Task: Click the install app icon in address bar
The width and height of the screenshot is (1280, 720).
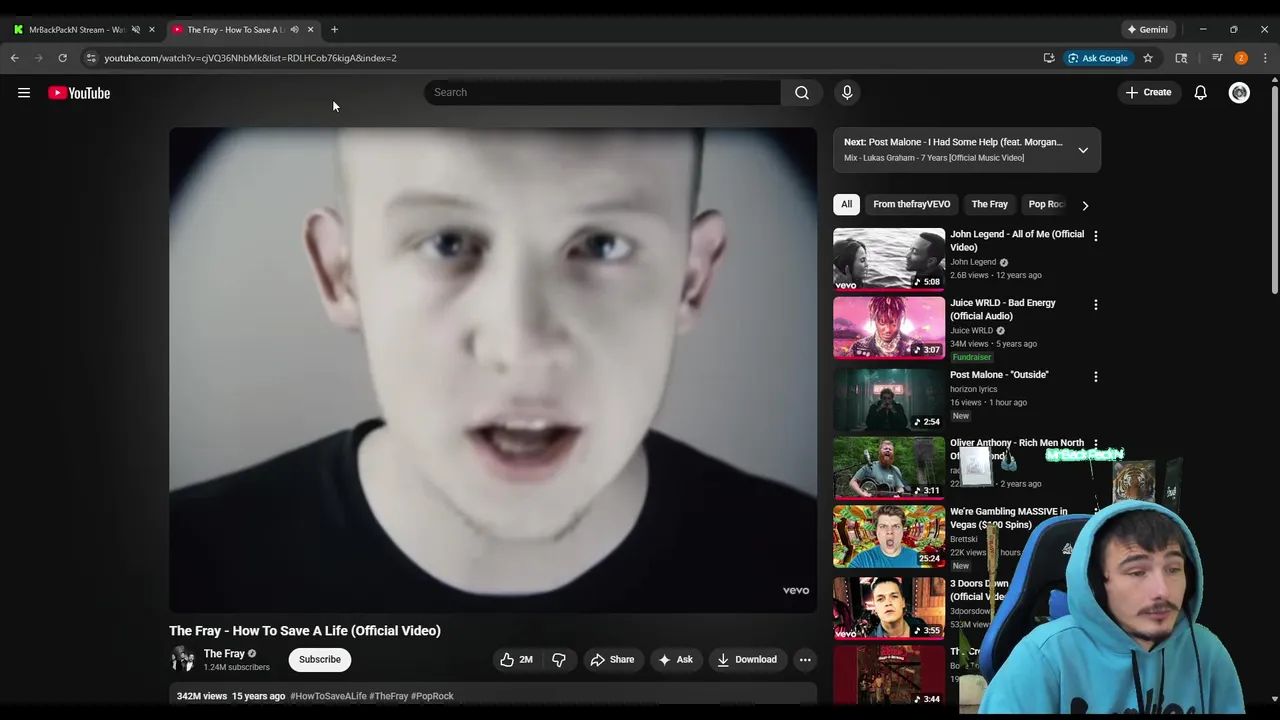Action: 1049,58
